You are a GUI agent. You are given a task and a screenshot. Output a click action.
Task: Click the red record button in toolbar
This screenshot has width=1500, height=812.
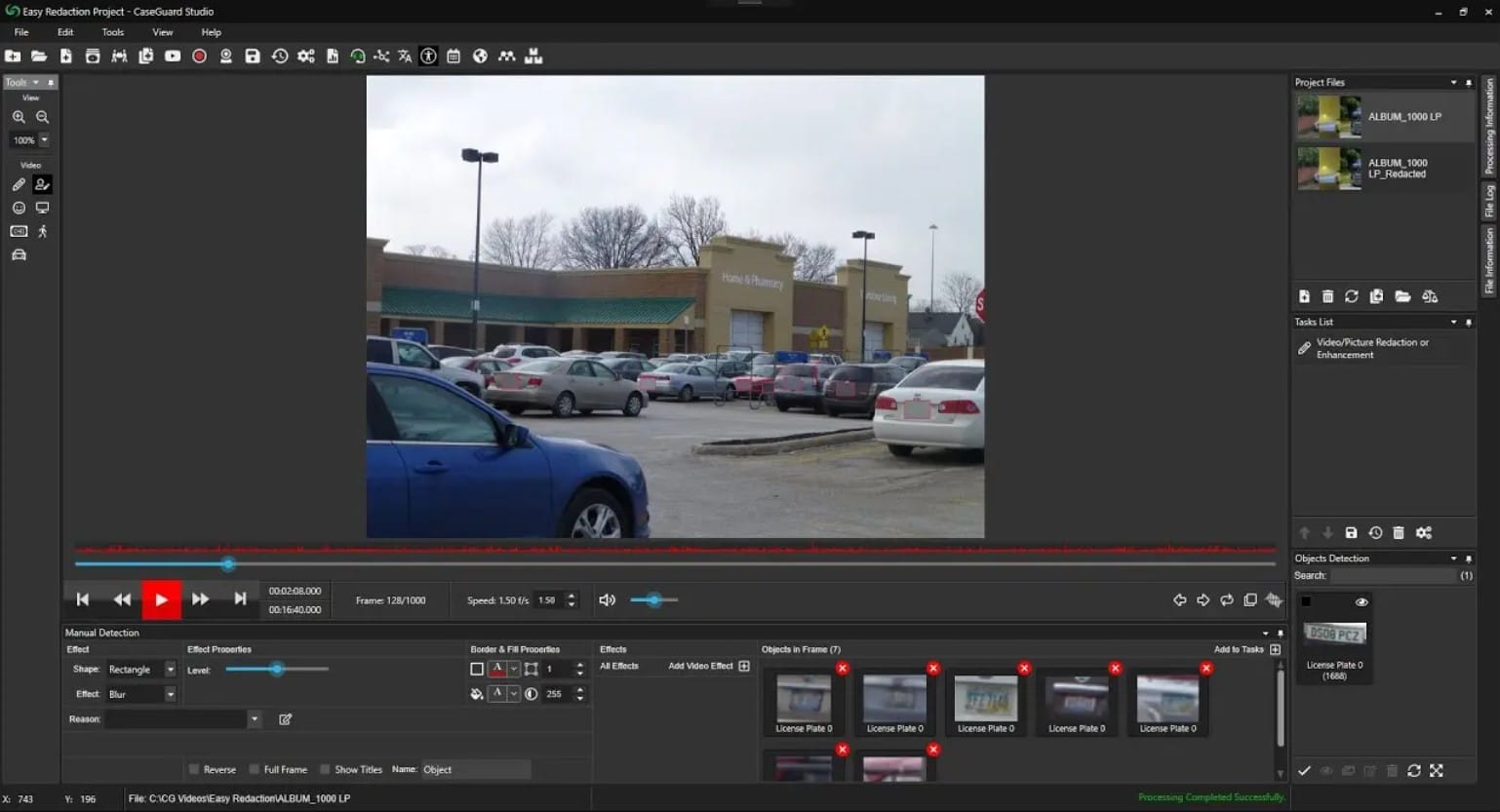point(199,57)
